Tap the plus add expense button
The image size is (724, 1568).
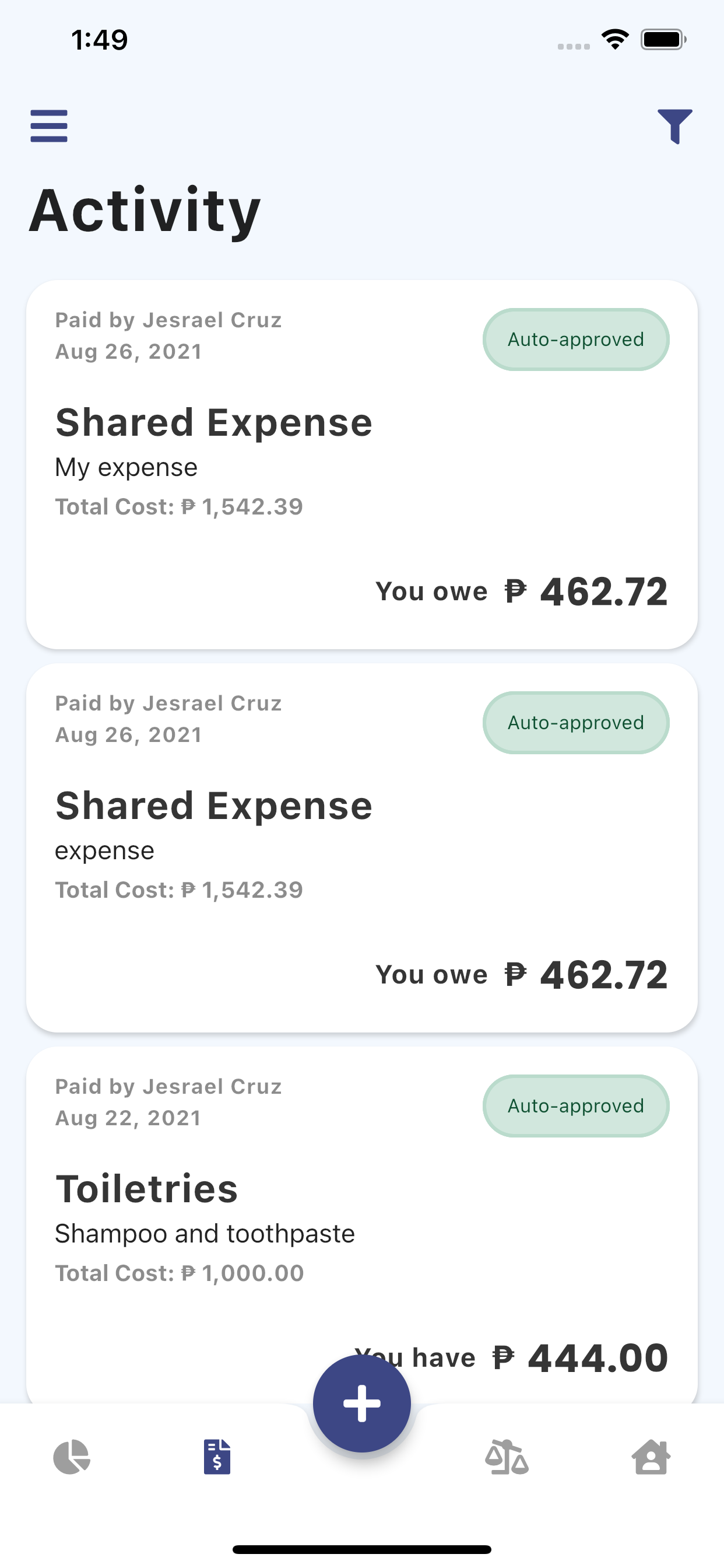[x=362, y=1403]
